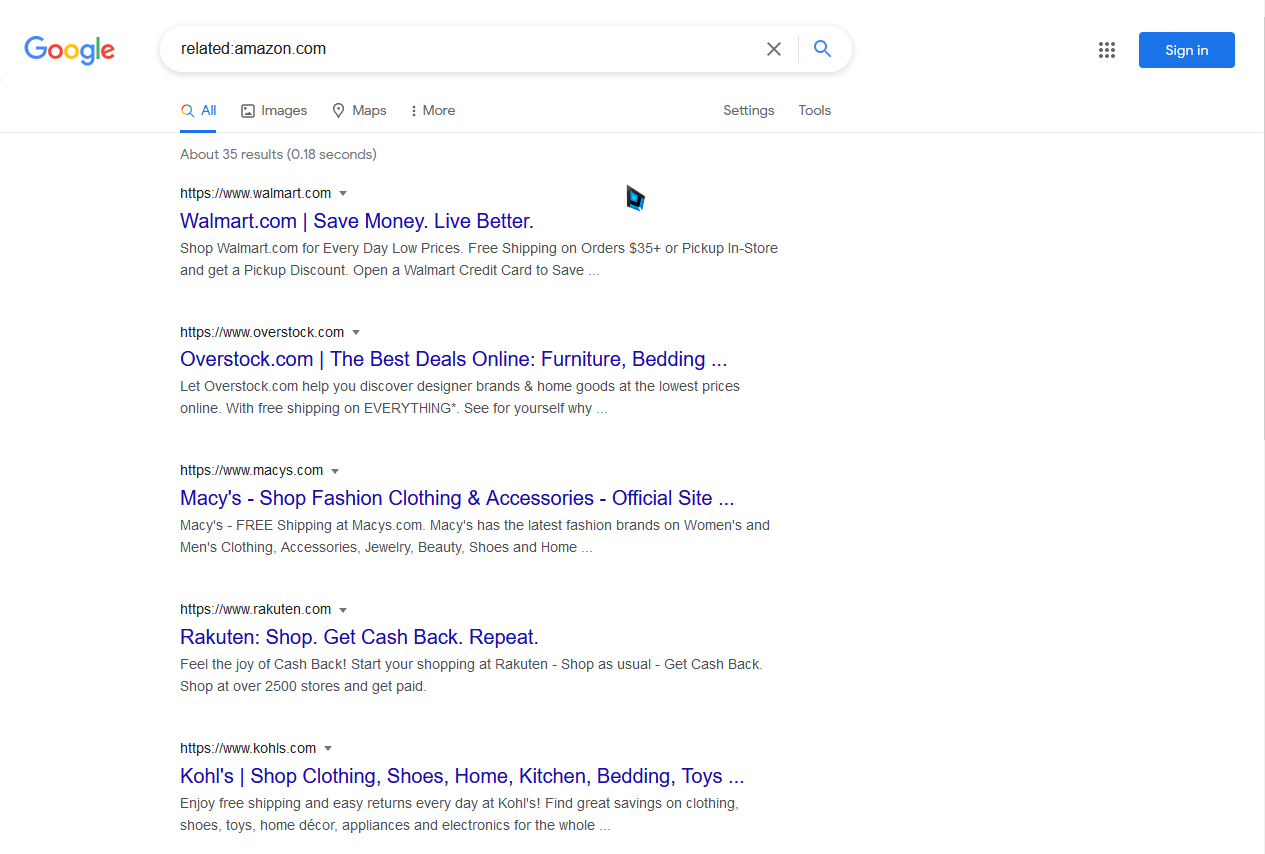Open the Macy's Shop Fashion Clothing result
1265x854 pixels.
pos(457,498)
